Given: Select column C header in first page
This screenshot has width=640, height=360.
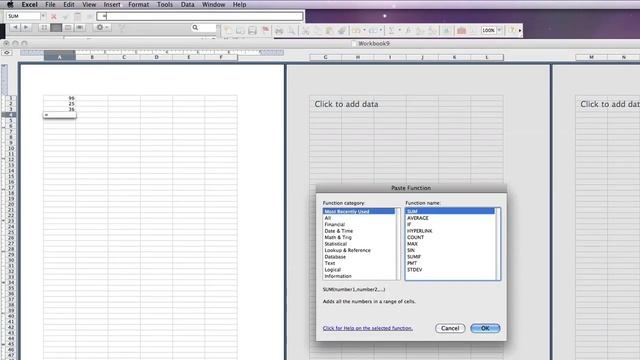Looking at the screenshot, I should (x=124, y=57).
